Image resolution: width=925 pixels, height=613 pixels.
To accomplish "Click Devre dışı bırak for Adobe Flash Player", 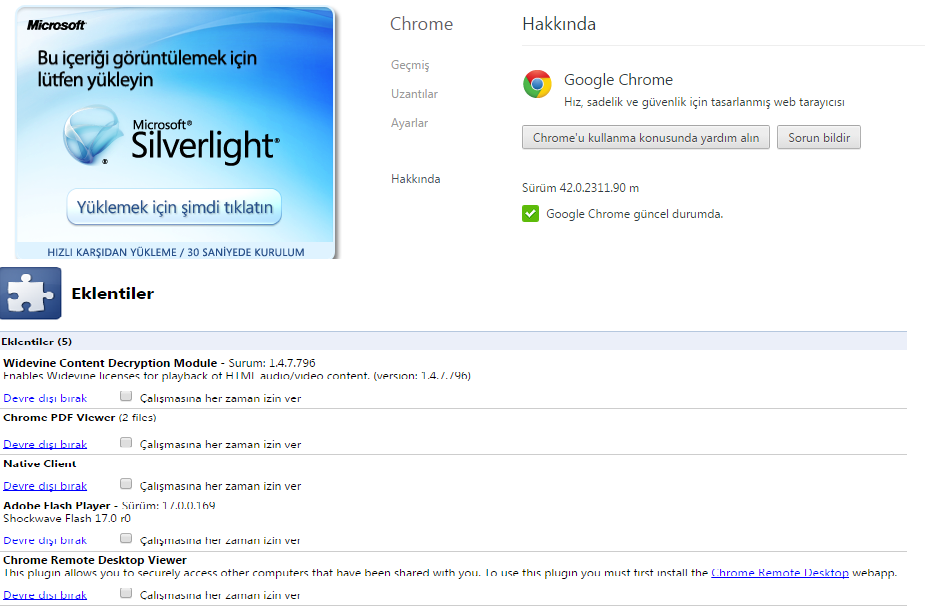I will [x=45, y=540].
